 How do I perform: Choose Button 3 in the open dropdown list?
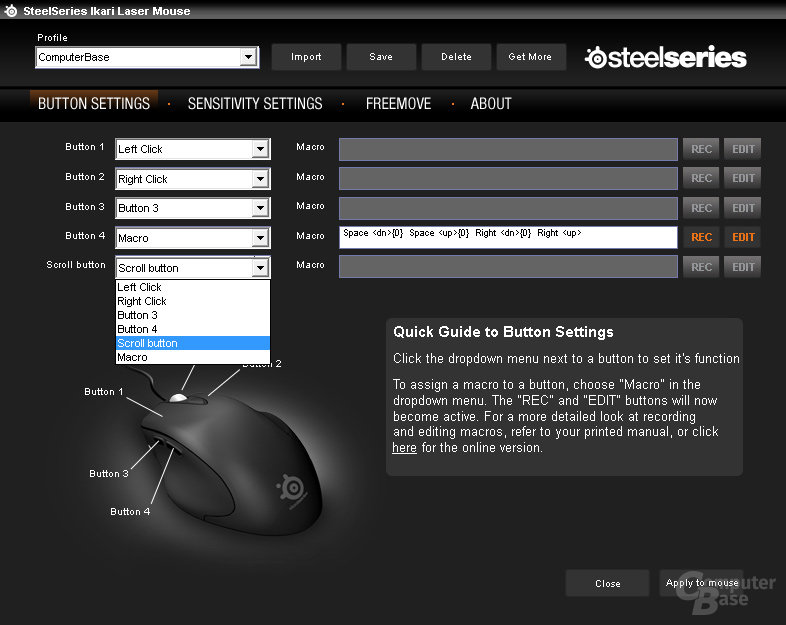tap(193, 315)
